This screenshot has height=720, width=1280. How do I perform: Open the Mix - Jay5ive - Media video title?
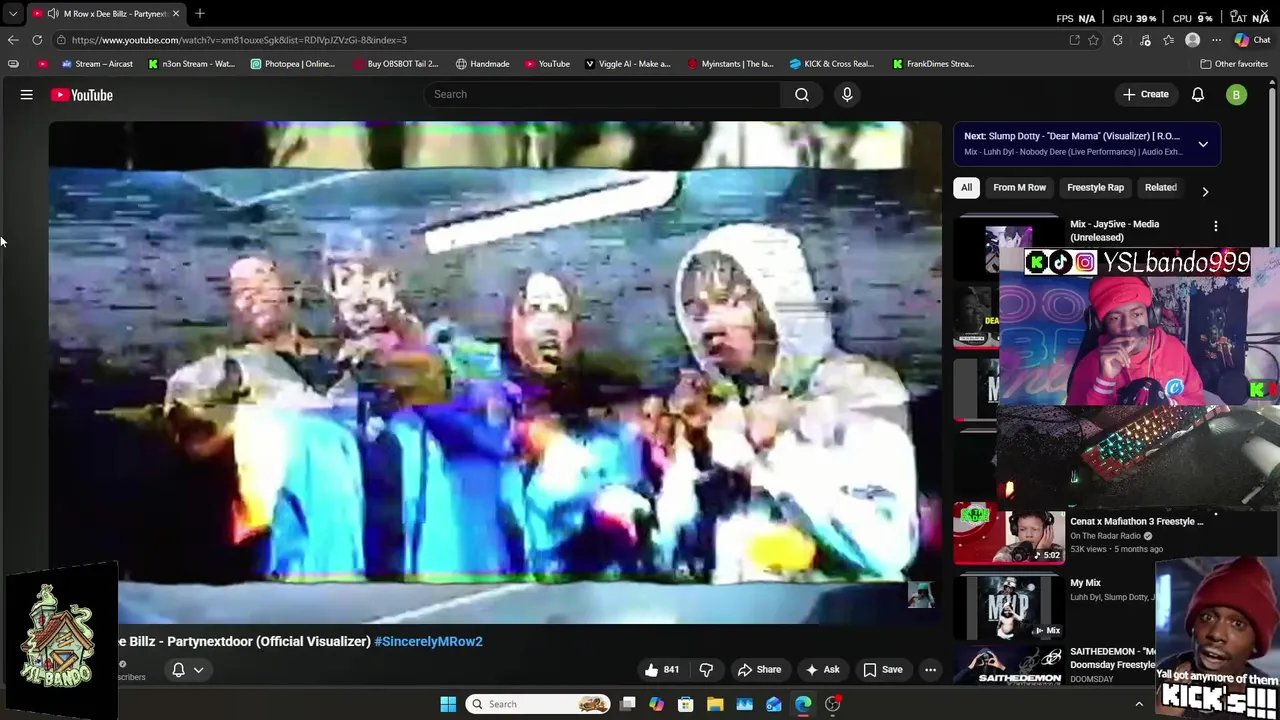pyautogui.click(x=1114, y=231)
